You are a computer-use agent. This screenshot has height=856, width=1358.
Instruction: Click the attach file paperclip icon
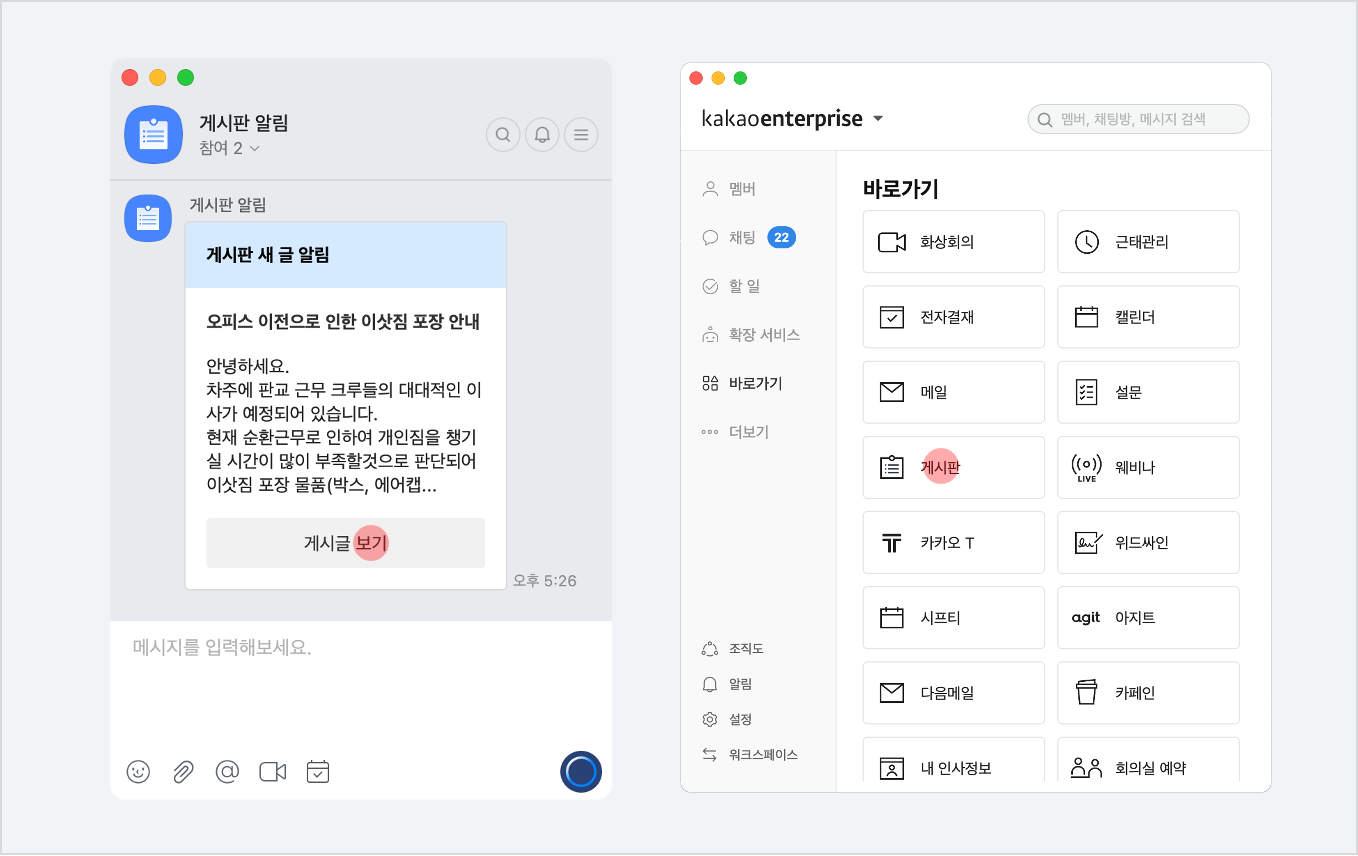[183, 772]
